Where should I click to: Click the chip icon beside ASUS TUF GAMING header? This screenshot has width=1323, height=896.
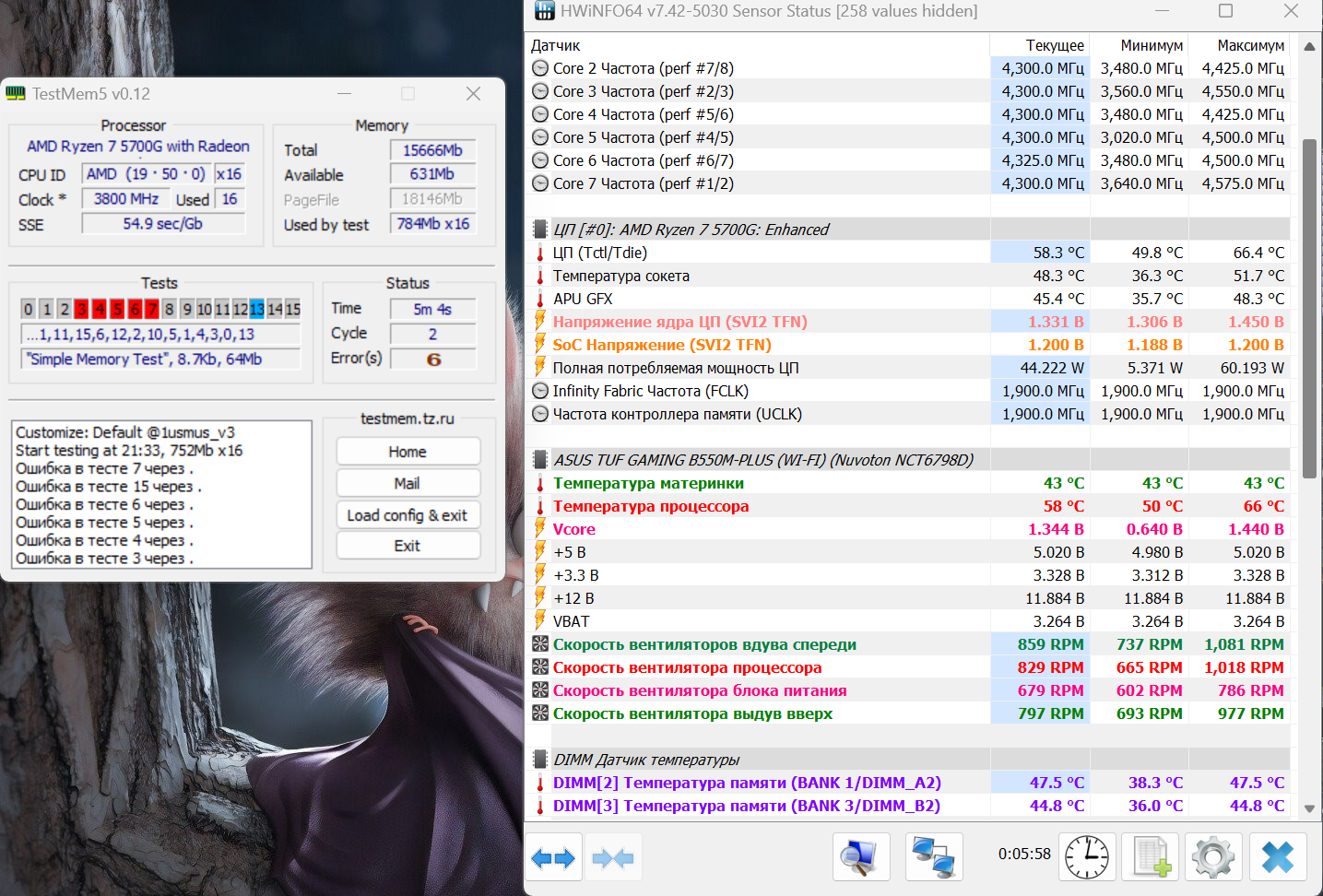point(540,460)
